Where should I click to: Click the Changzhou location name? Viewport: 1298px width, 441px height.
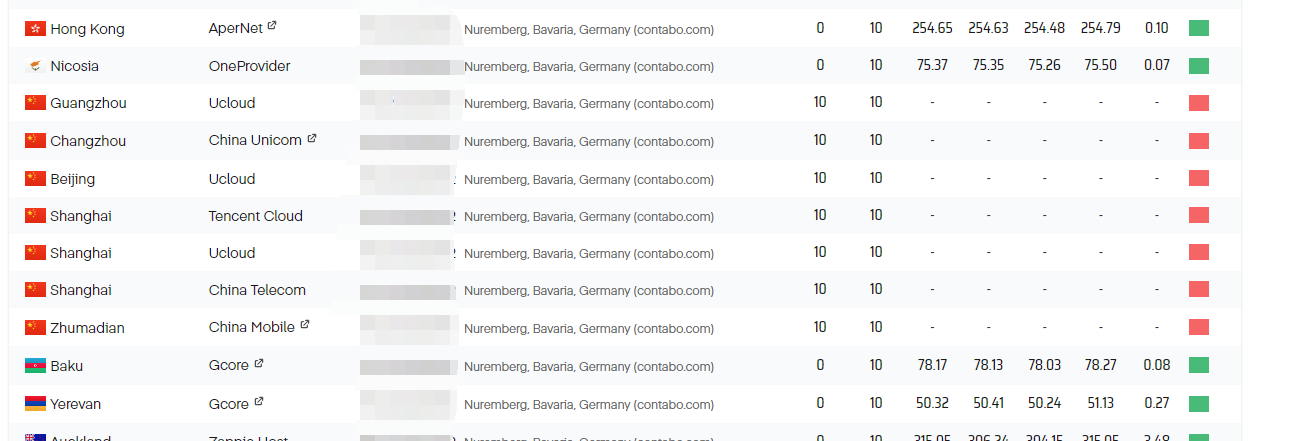88,141
